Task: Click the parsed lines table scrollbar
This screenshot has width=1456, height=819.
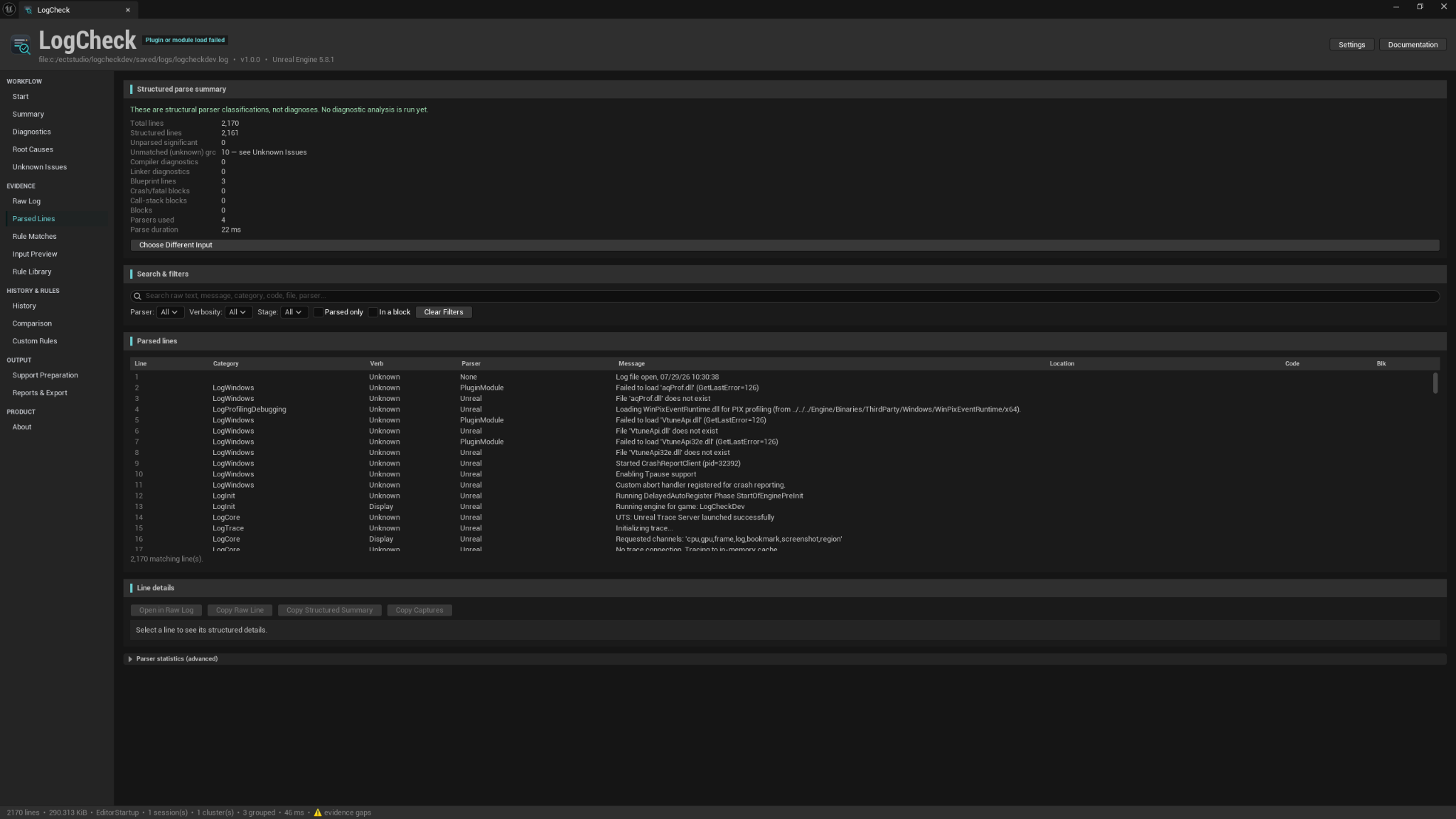Action: (1435, 383)
